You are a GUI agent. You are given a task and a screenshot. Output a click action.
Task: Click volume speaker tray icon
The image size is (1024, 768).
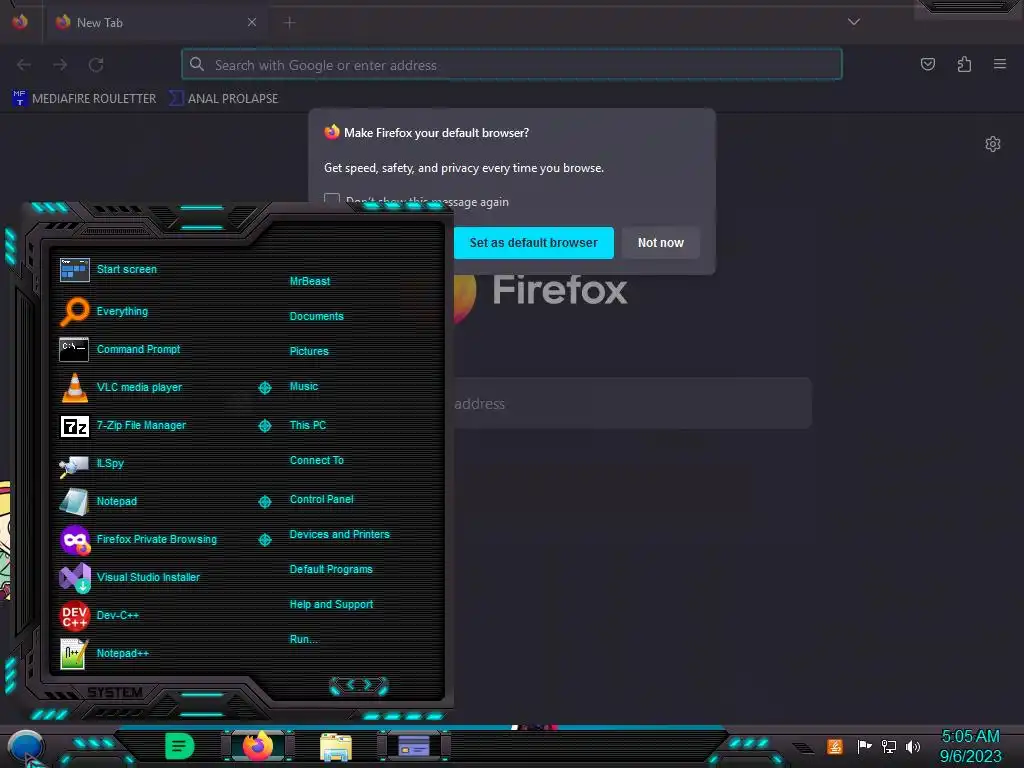912,746
